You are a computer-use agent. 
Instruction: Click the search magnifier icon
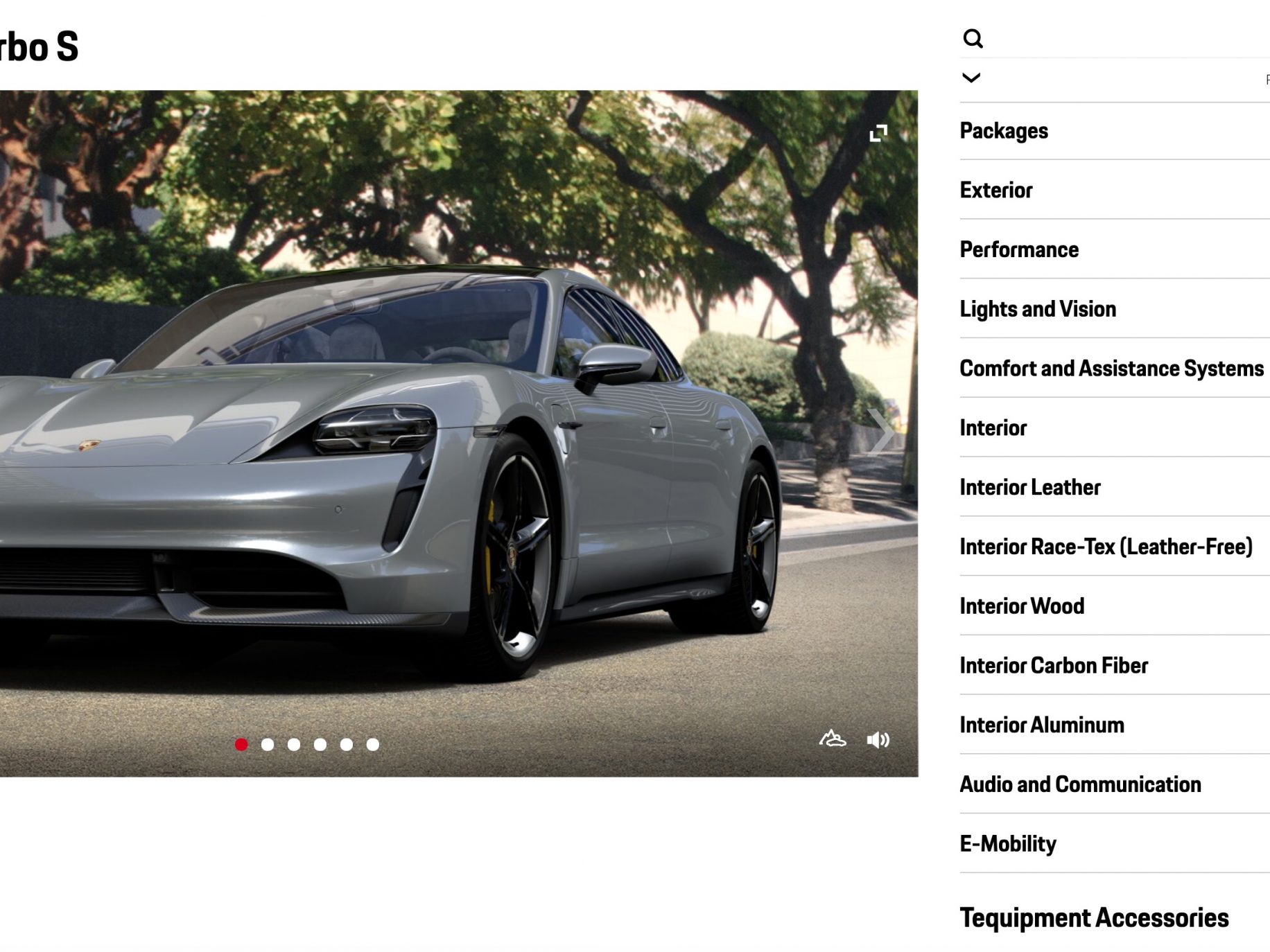coord(973,39)
